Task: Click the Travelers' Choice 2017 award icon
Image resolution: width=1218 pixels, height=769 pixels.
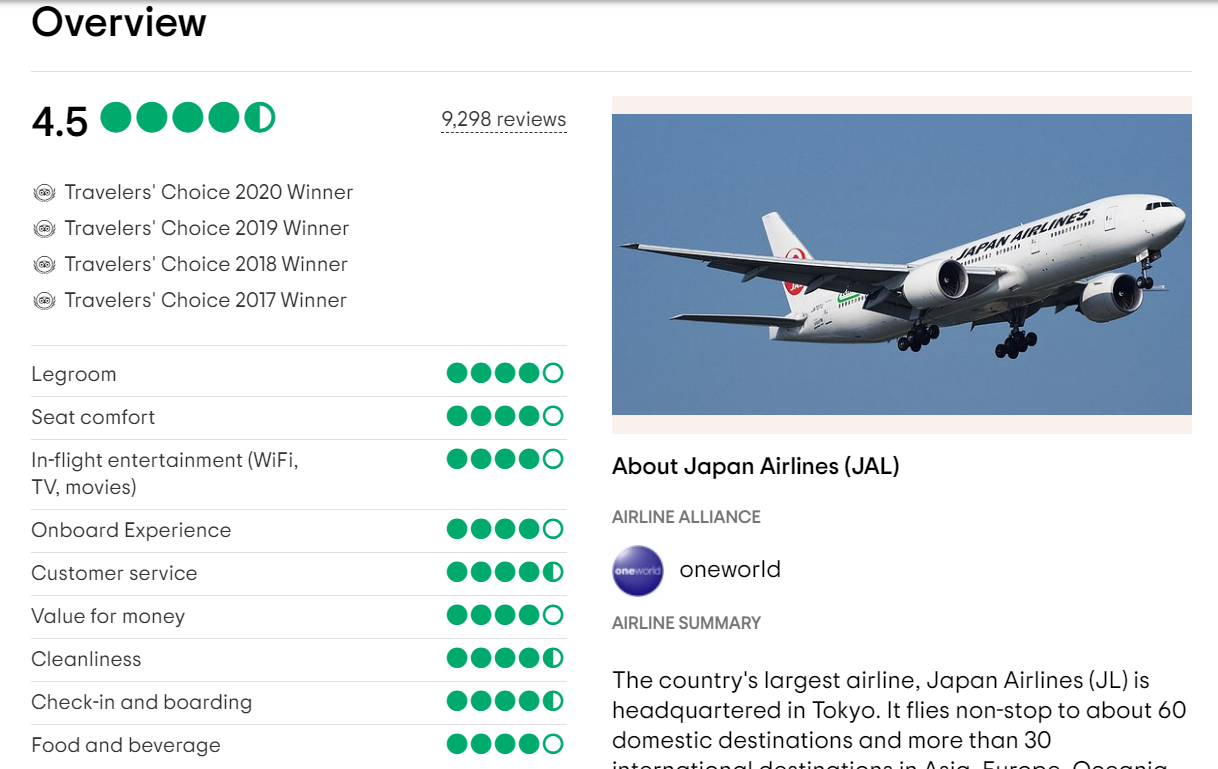Action: point(44,300)
